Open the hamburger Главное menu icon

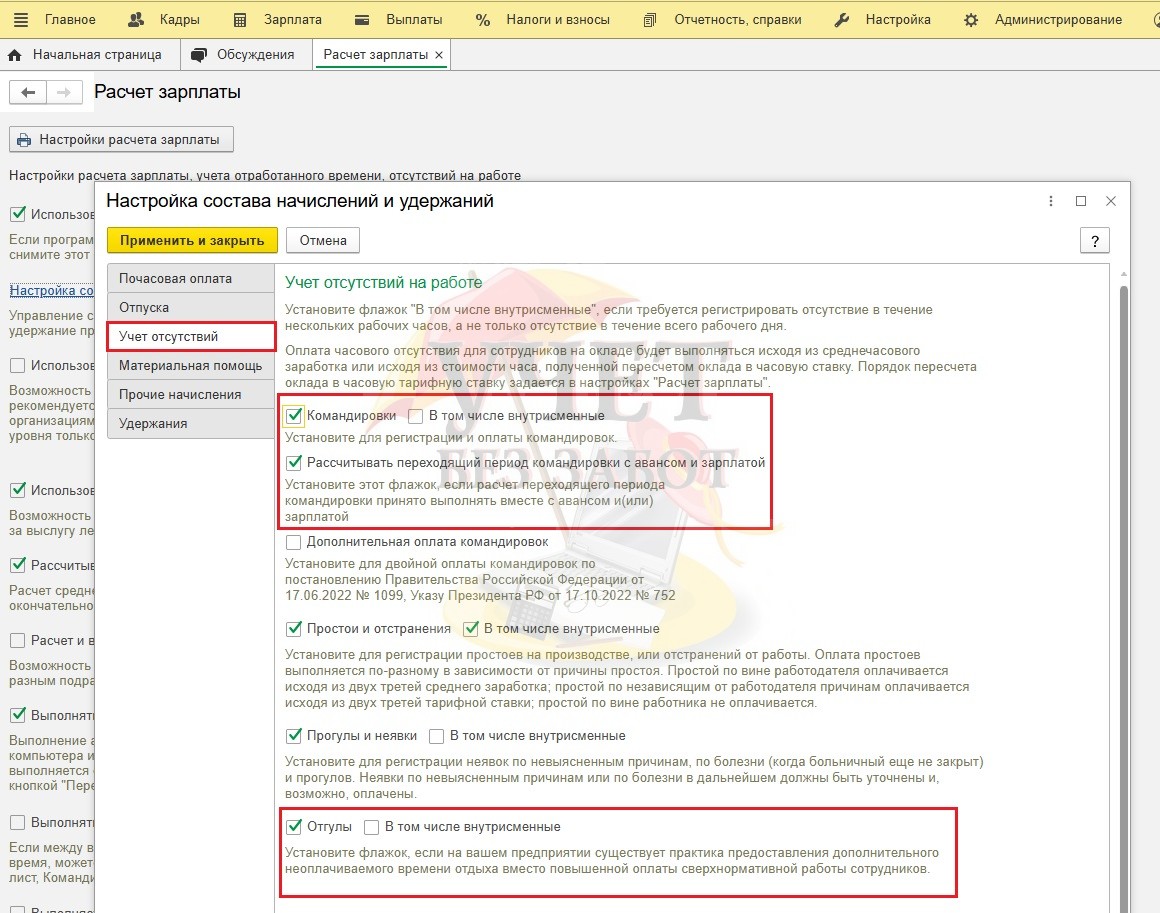click(x=21, y=19)
